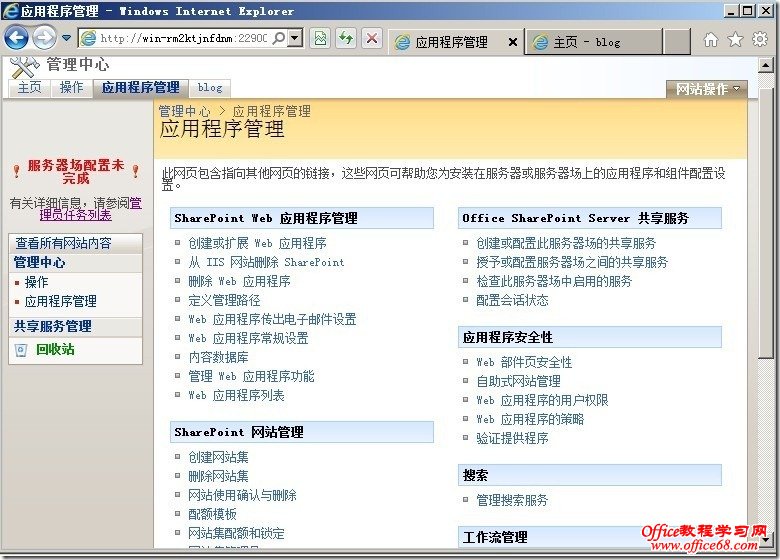Screen dimensions: 780x560
Task: Open 验证提供程序 link
Action: tap(512, 438)
